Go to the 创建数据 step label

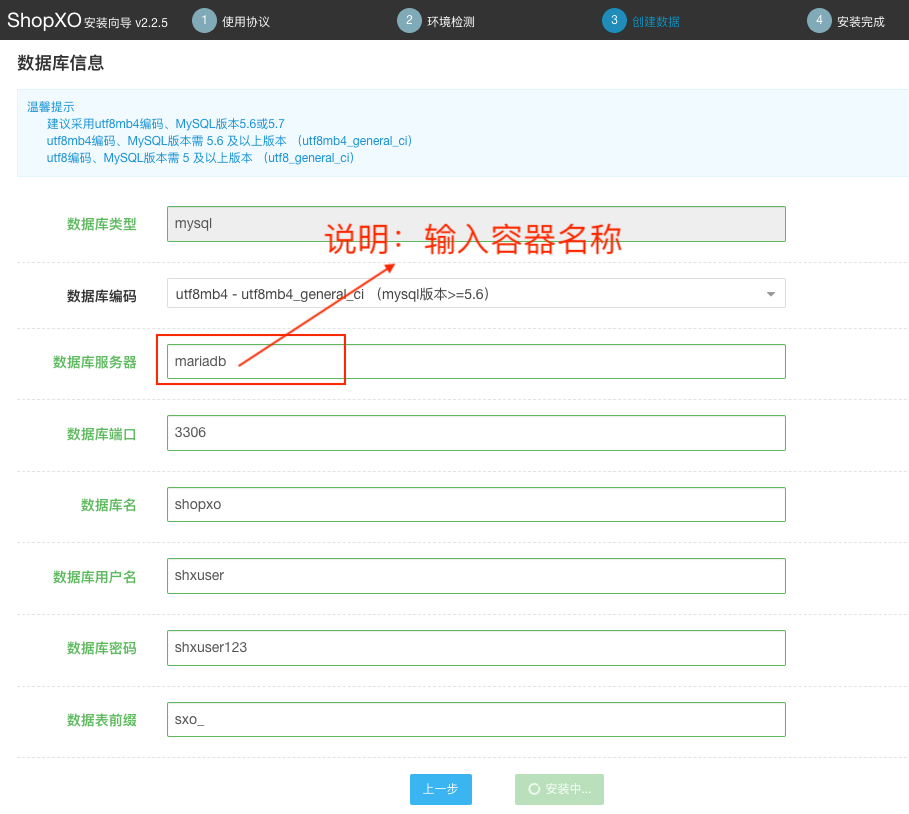click(x=656, y=22)
